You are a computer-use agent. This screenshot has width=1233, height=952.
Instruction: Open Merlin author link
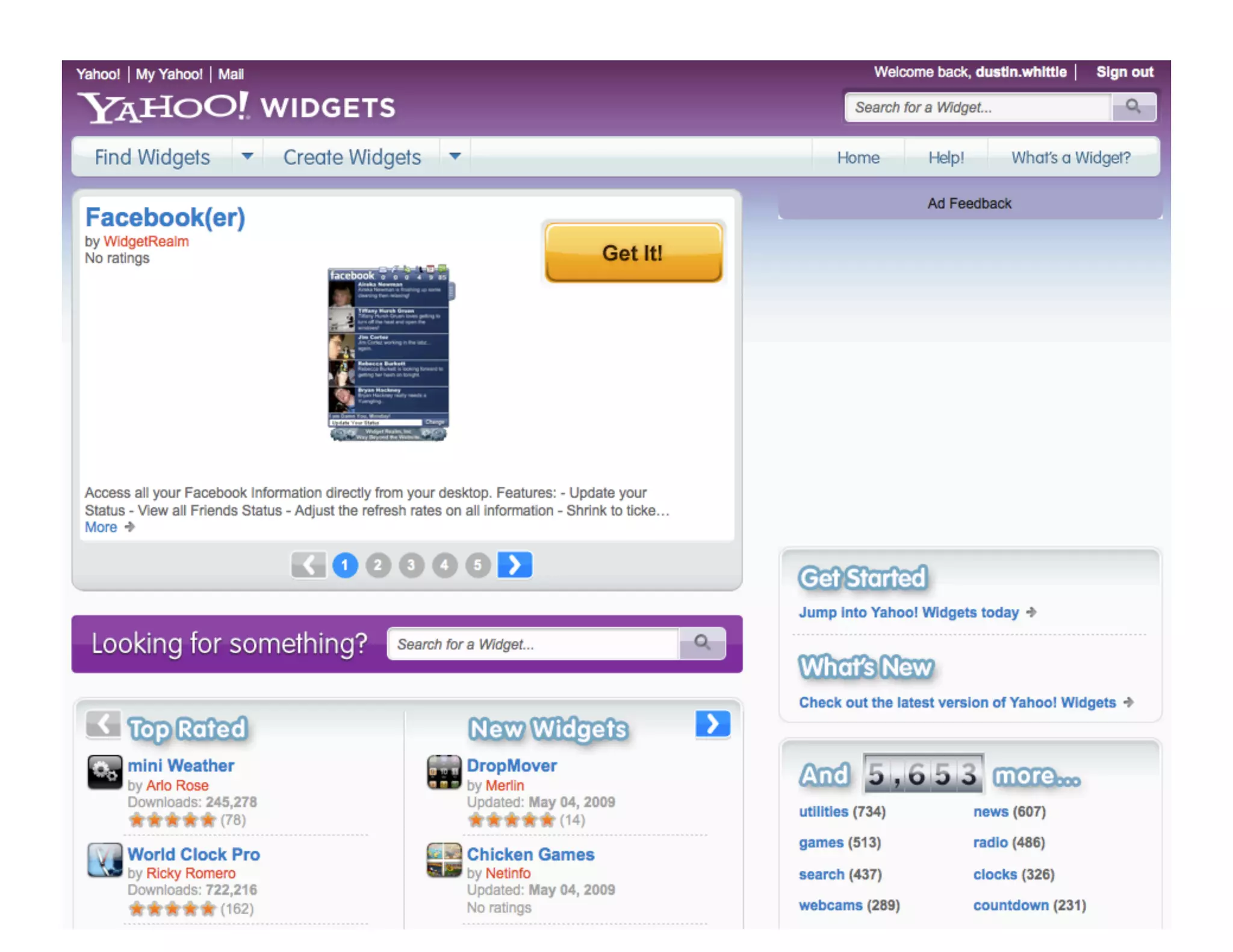pyautogui.click(x=505, y=785)
